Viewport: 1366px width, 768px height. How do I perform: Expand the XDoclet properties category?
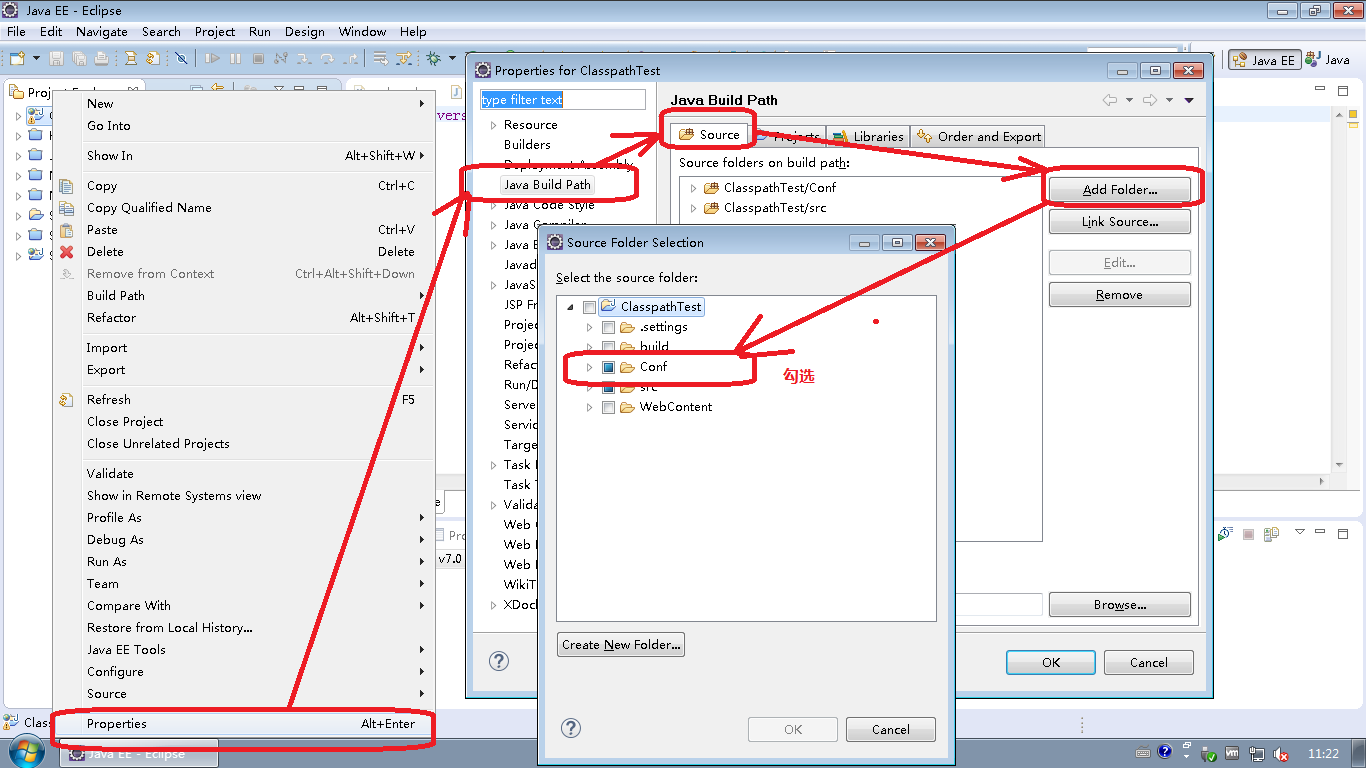point(493,605)
